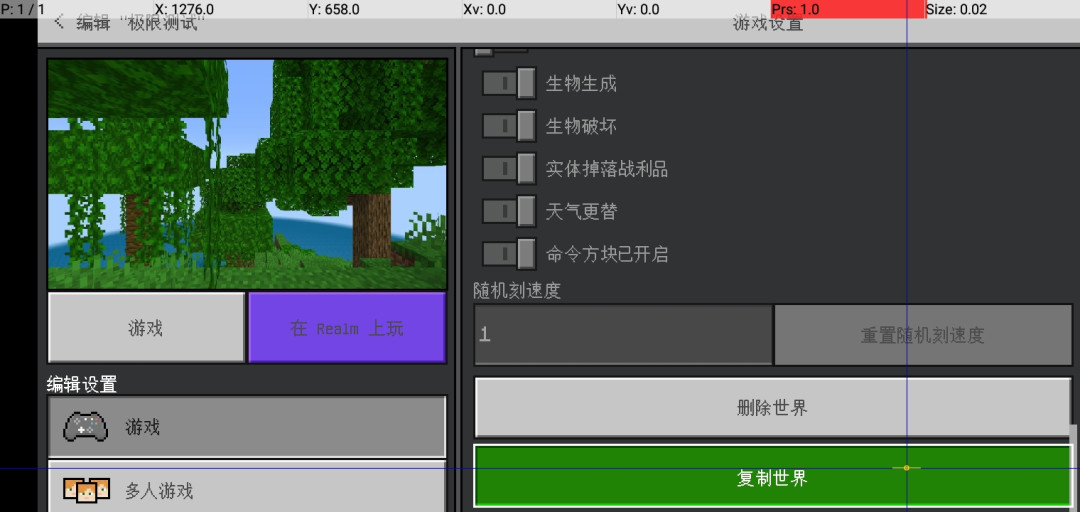Open the 游戏 settings tab in sidebar
1080x512 pixels.
point(247,427)
